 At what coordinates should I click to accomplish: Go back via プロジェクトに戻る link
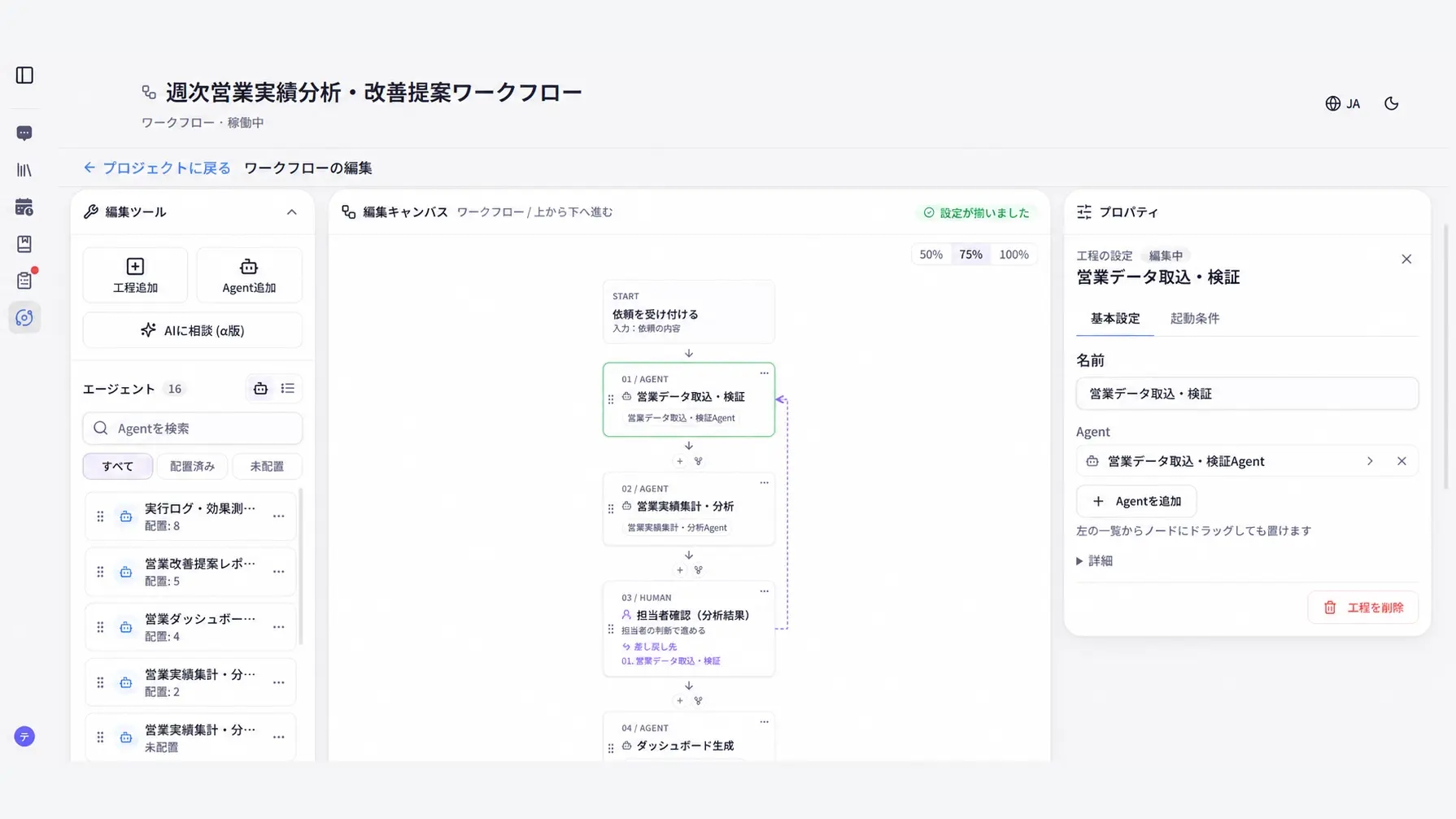coord(157,168)
